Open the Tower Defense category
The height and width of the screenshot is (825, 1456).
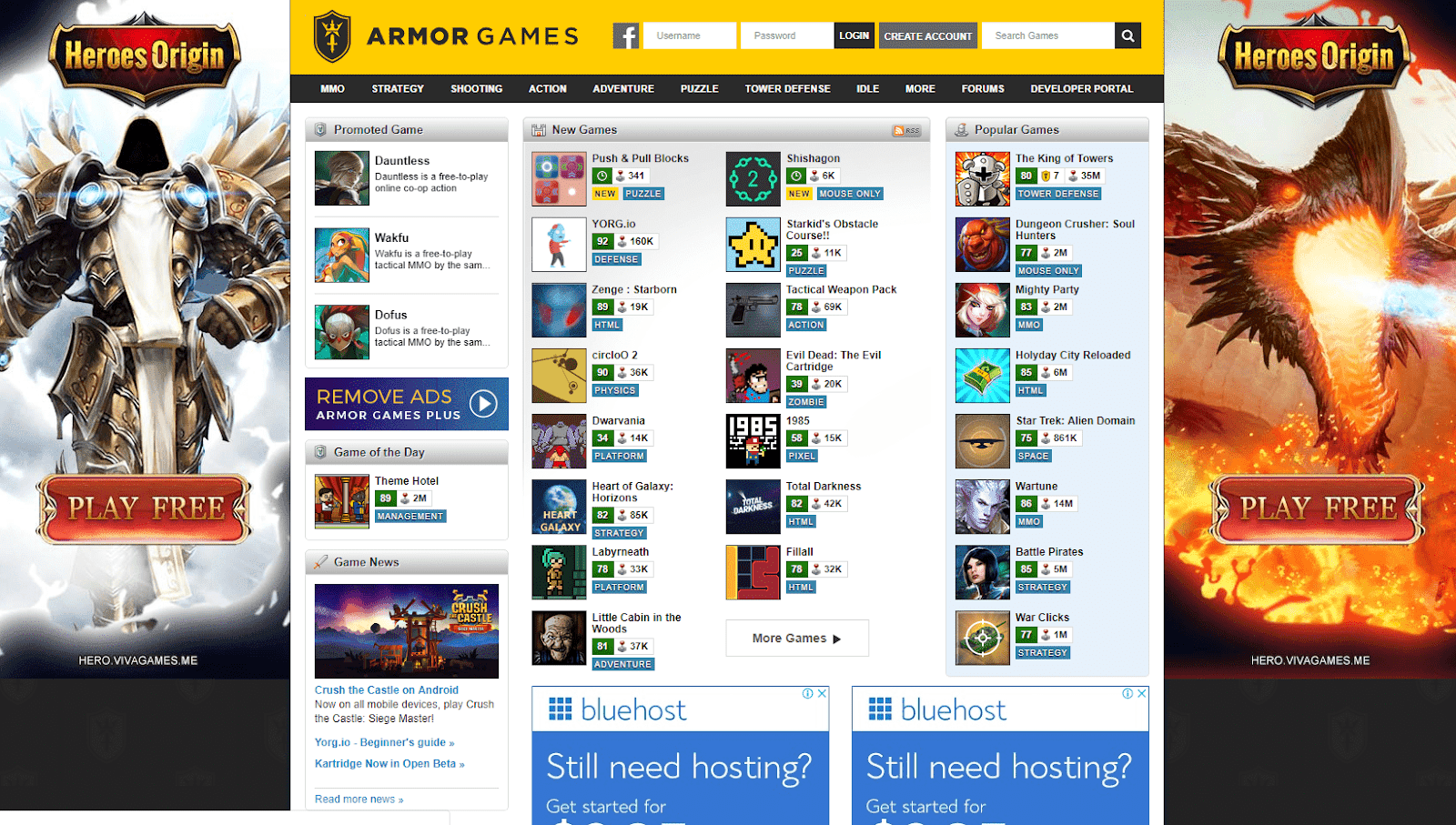pyautogui.click(x=788, y=89)
